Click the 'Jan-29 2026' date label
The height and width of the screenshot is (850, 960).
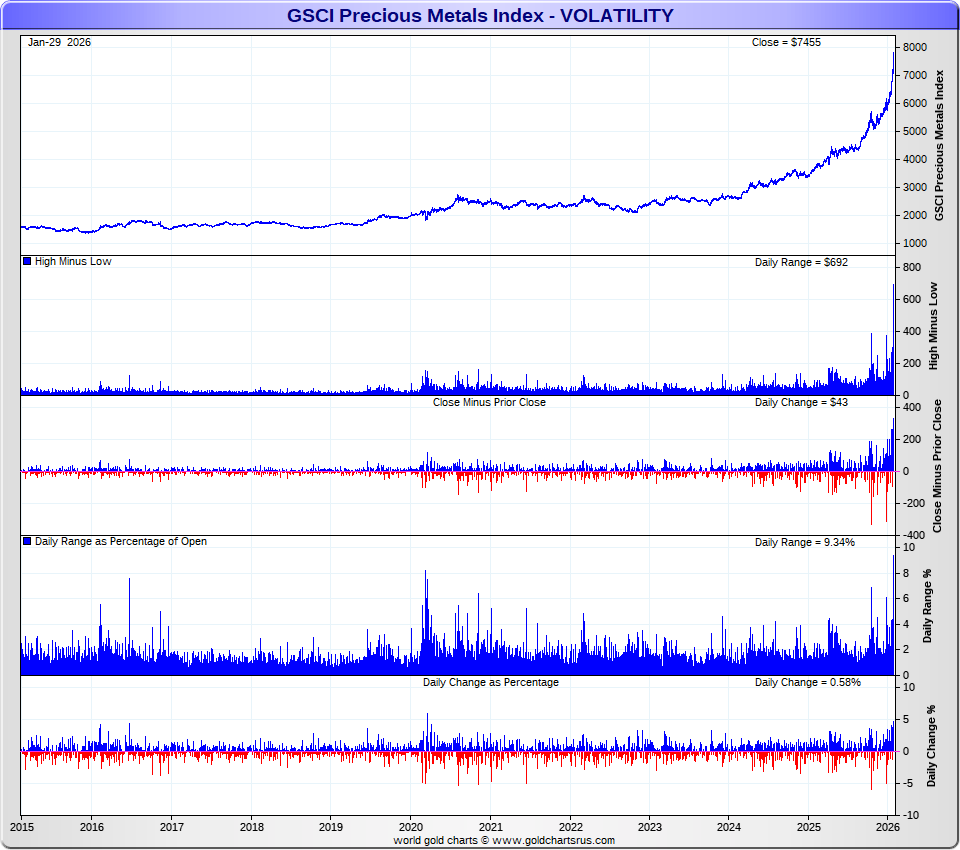click(x=59, y=42)
